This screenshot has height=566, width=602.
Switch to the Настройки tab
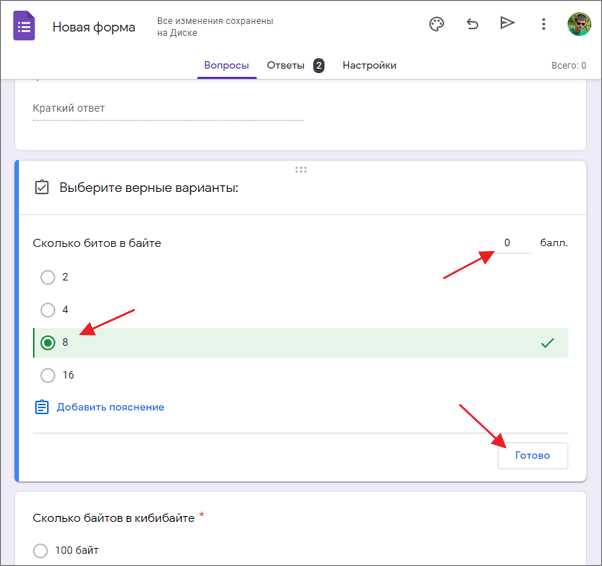click(369, 65)
